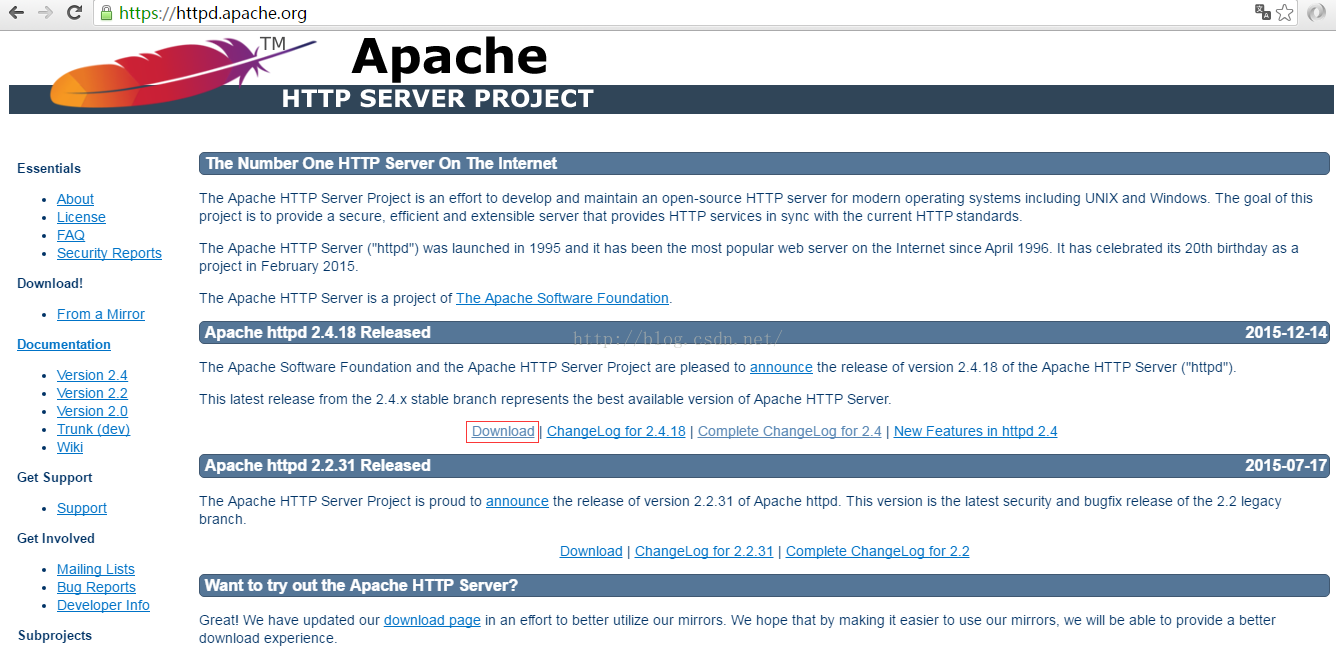
Task: Open the Developer Info link
Action: point(103,605)
